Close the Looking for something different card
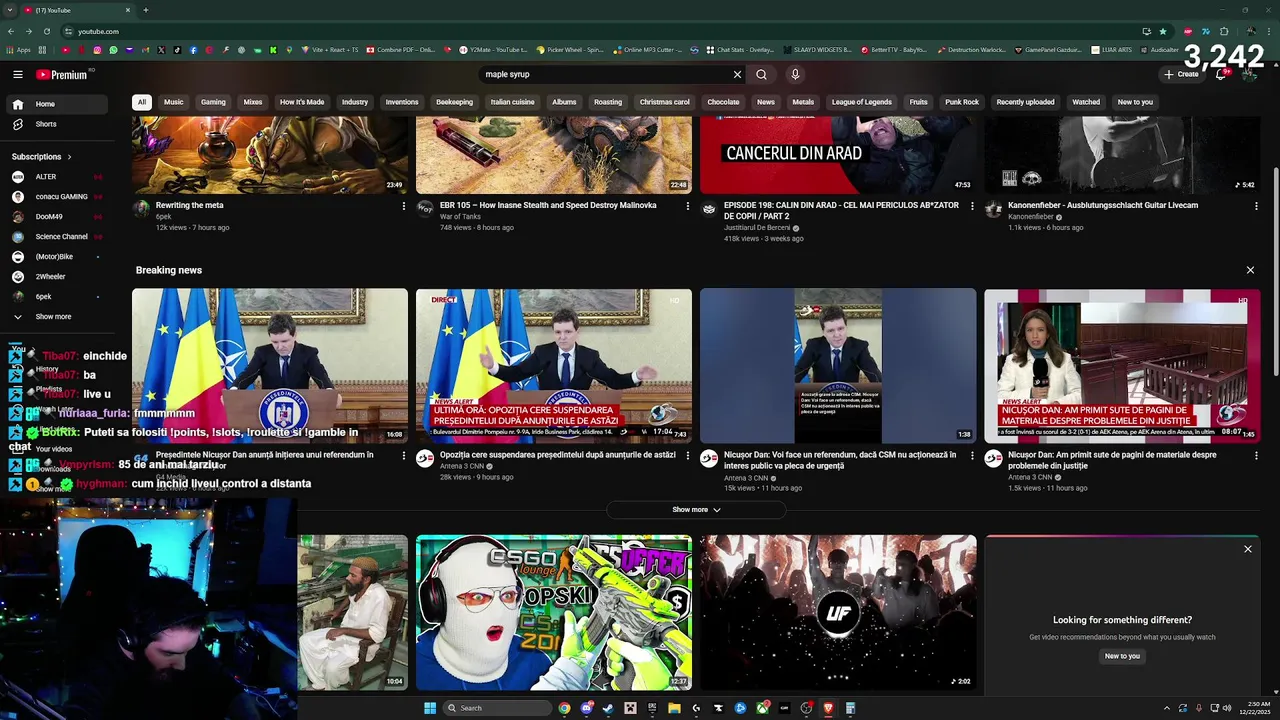The width and height of the screenshot is (1280, 720). [x=1248, y=549]
